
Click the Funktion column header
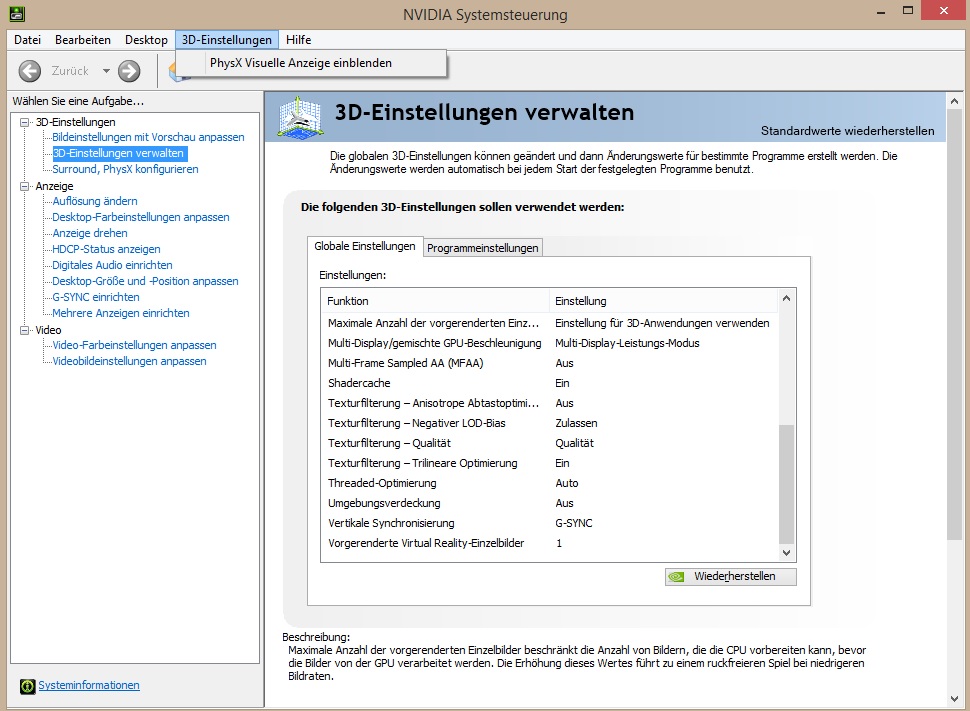pyautogui.click(x=435, y=301)
